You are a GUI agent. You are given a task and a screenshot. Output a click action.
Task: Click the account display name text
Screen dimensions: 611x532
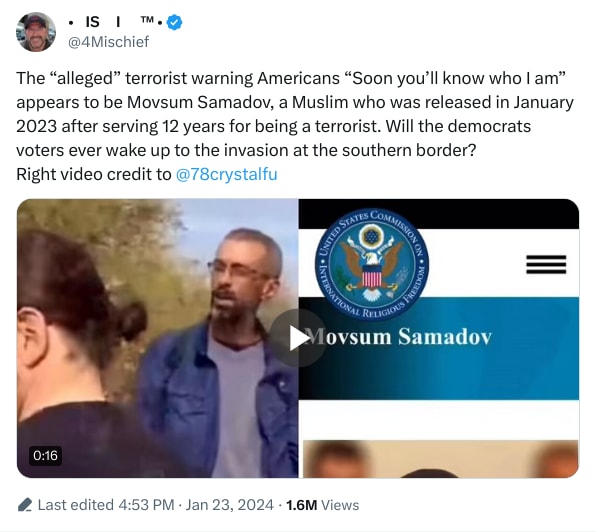click(115, 22)
